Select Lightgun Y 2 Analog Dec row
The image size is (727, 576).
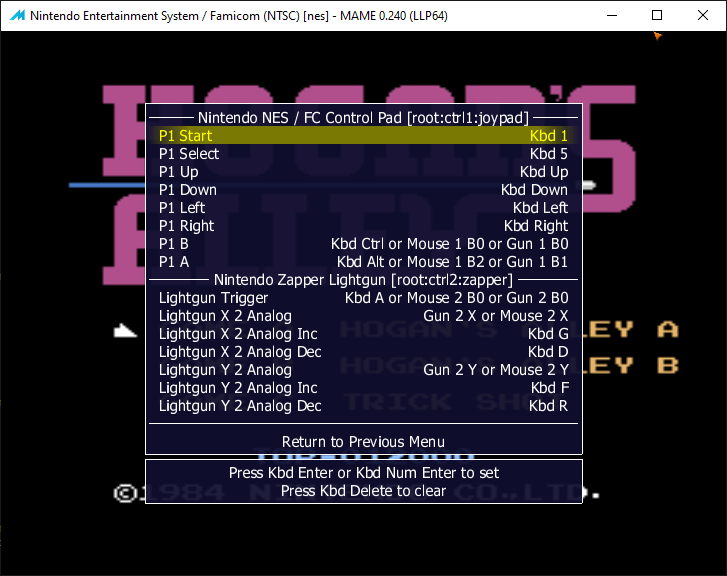[363, 406]
